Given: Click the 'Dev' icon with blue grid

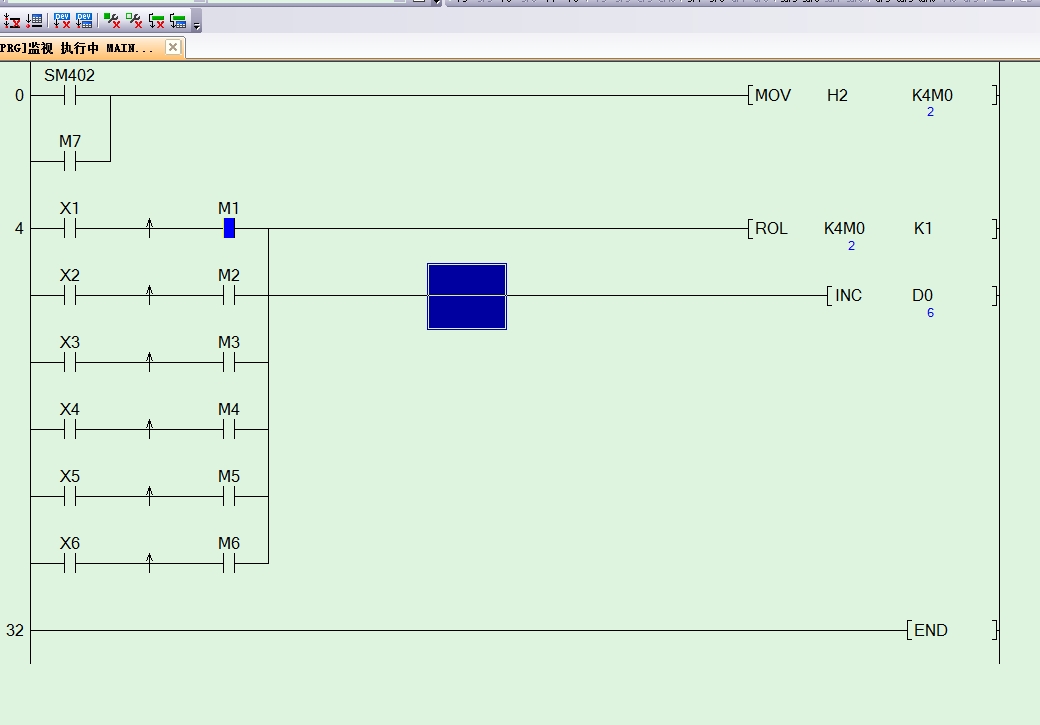Looking at the screenshot, I should (85, 20).
